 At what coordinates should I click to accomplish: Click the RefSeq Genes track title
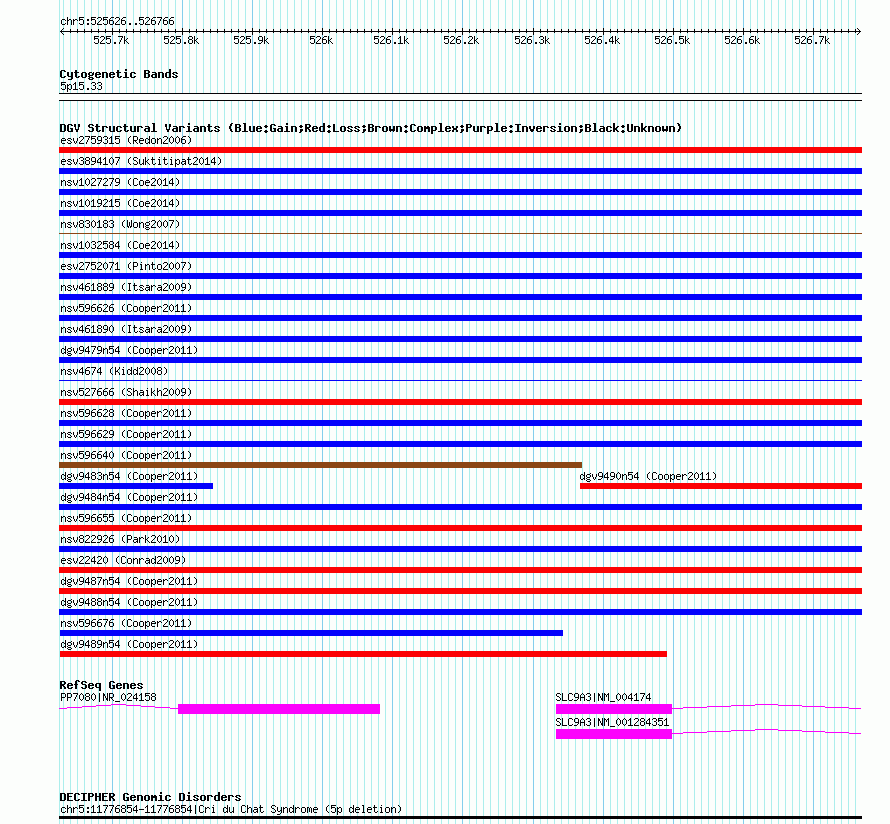click(101, 685)
